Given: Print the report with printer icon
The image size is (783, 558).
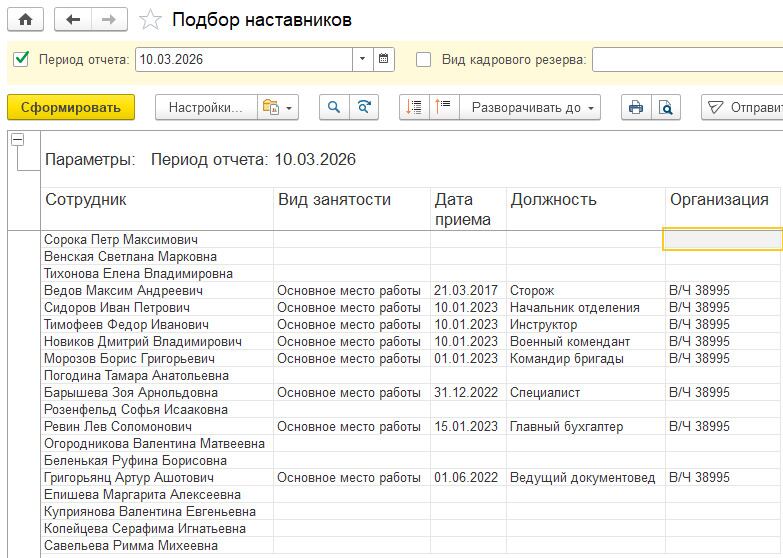Looking at the screenshot, I should point(635,107).
